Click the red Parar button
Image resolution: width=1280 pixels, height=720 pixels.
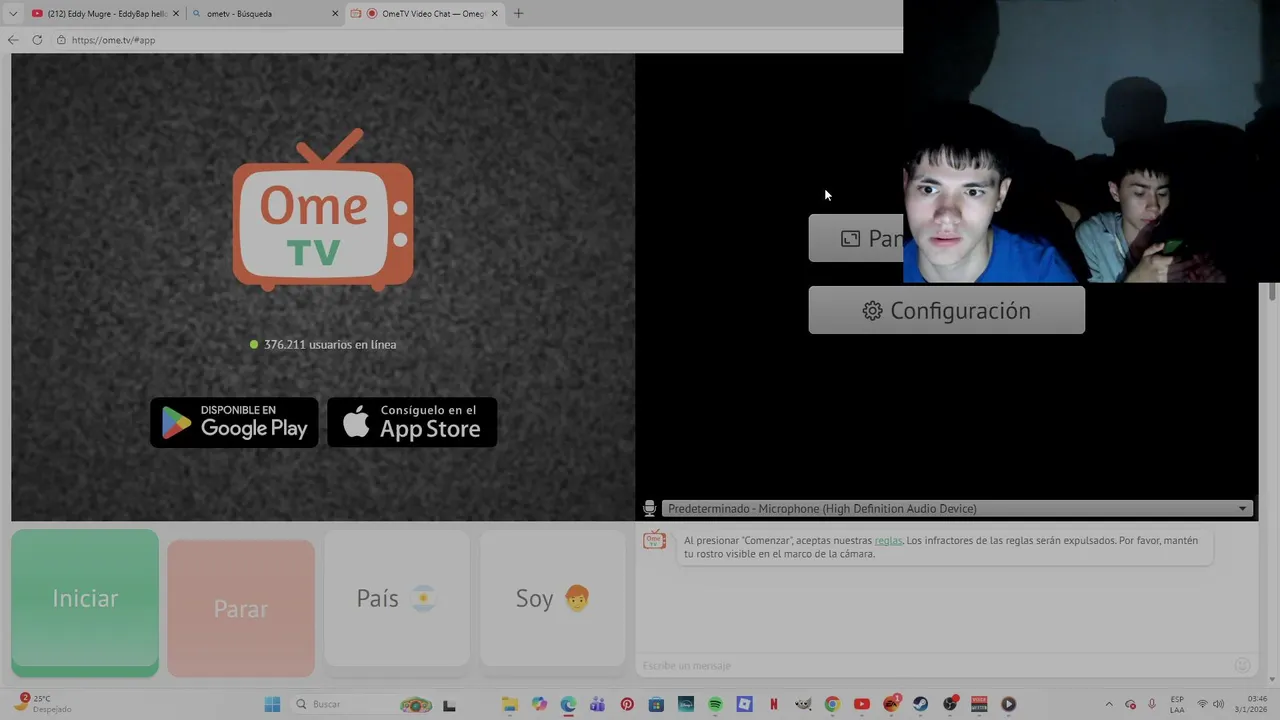(x=241, y=608)
